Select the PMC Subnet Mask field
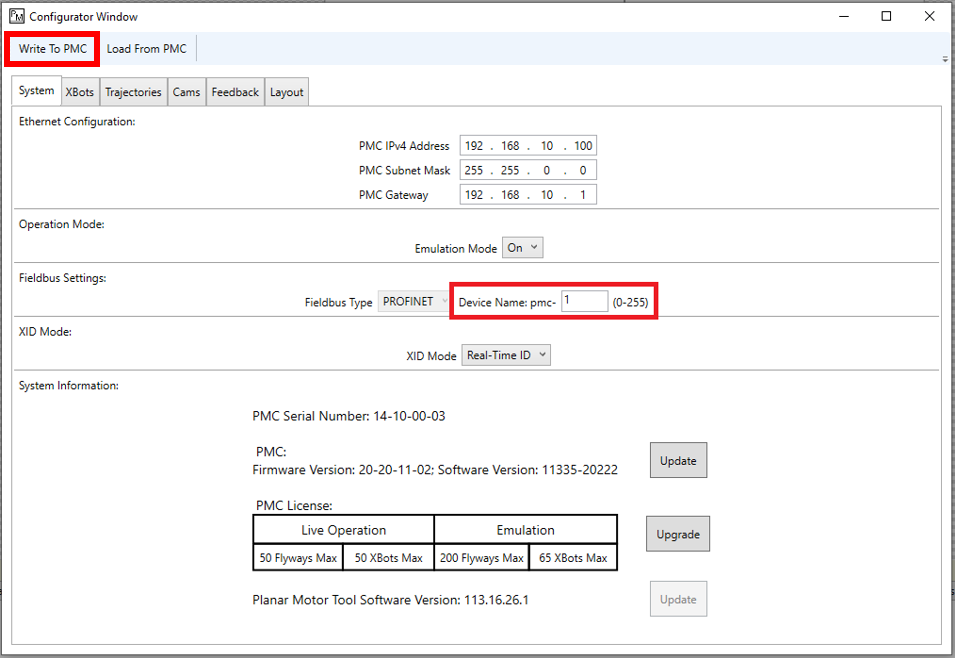 coord(528,170)
